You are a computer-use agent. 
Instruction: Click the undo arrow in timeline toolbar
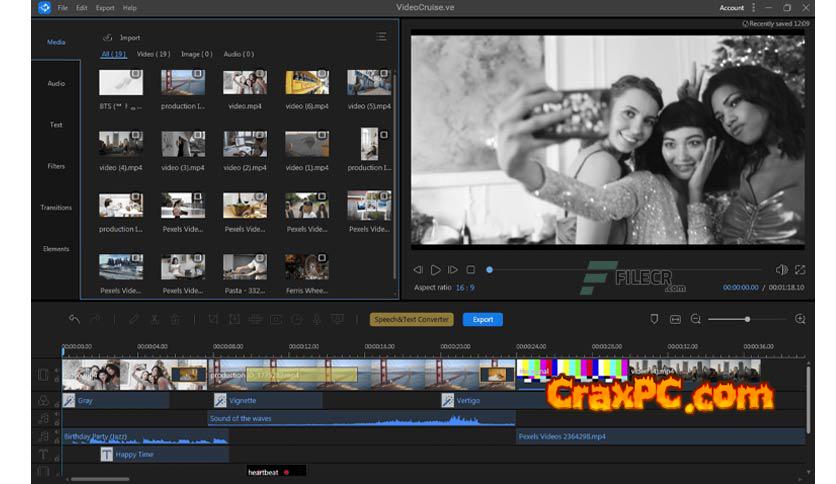click(74, 319)
